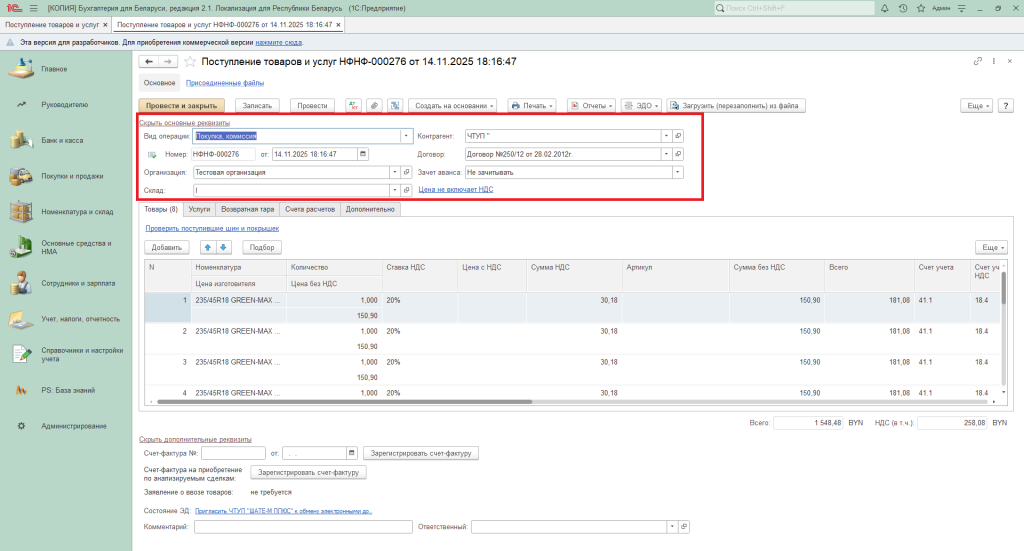Click the attached files paperclip icon
Viewport: 1024px width, 551px height.
(x=373, y=105)
